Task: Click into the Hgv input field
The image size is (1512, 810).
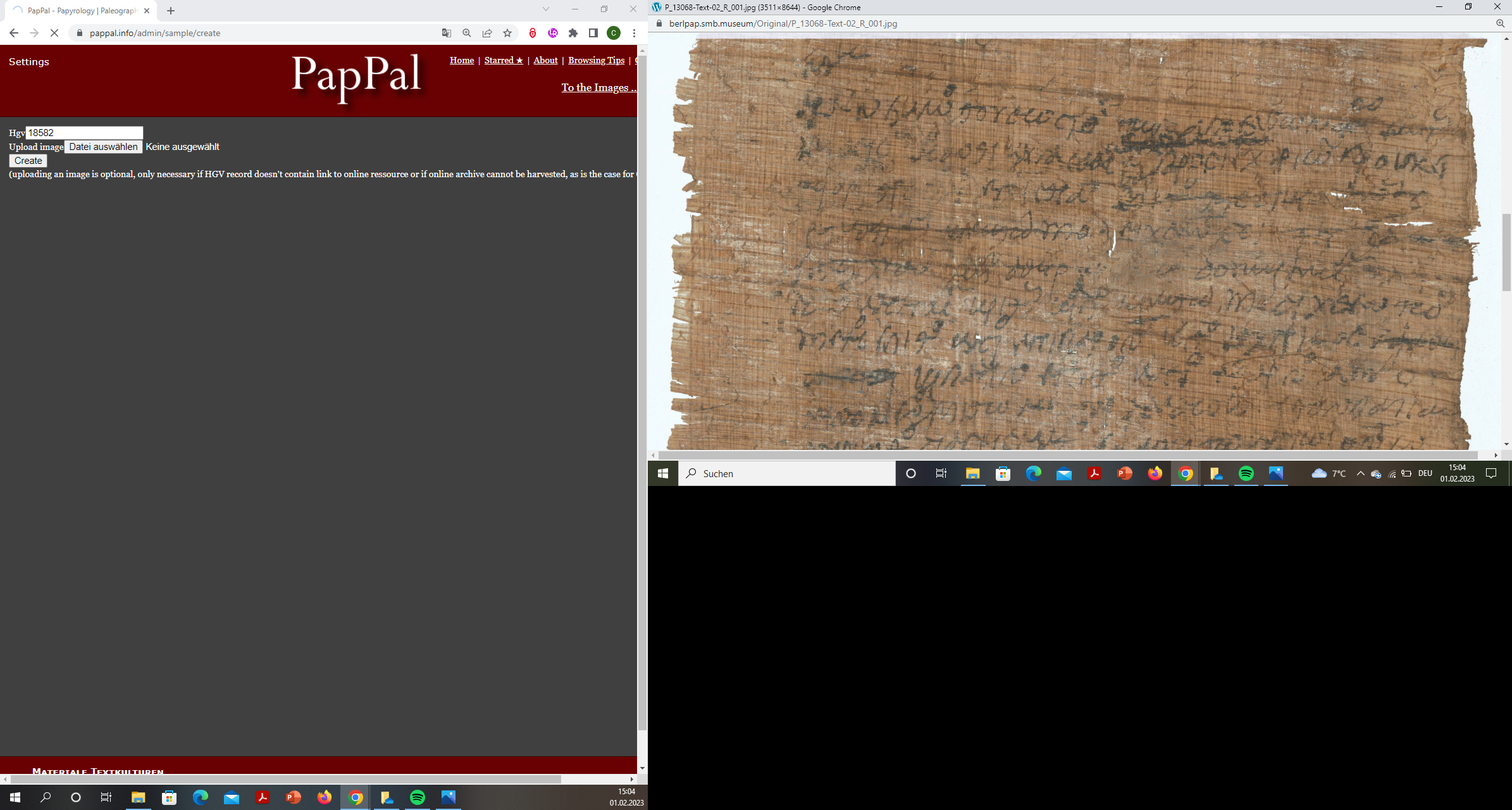Action: [84, 133]
